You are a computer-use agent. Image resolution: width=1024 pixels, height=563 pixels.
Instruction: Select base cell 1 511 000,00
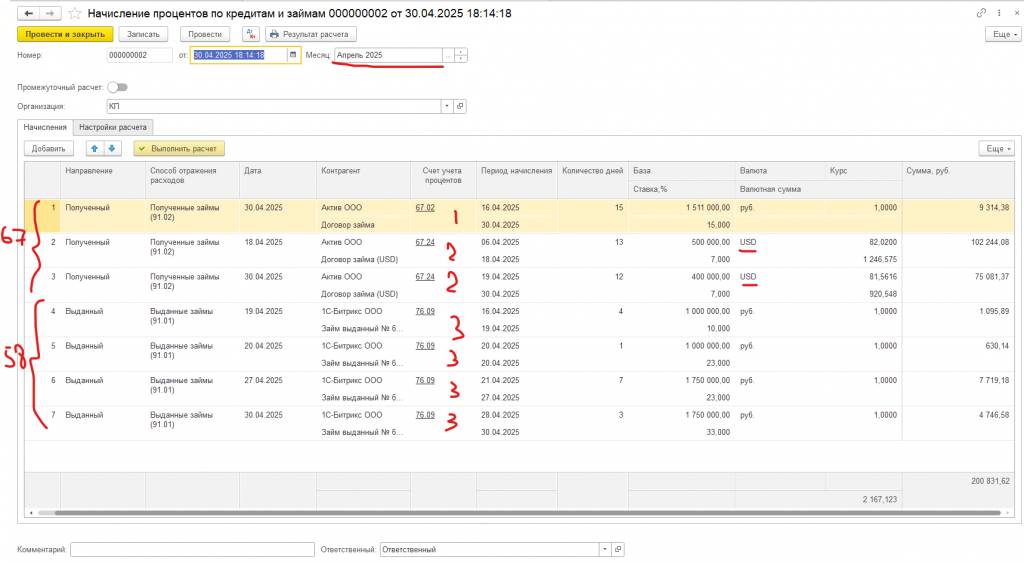682,208
